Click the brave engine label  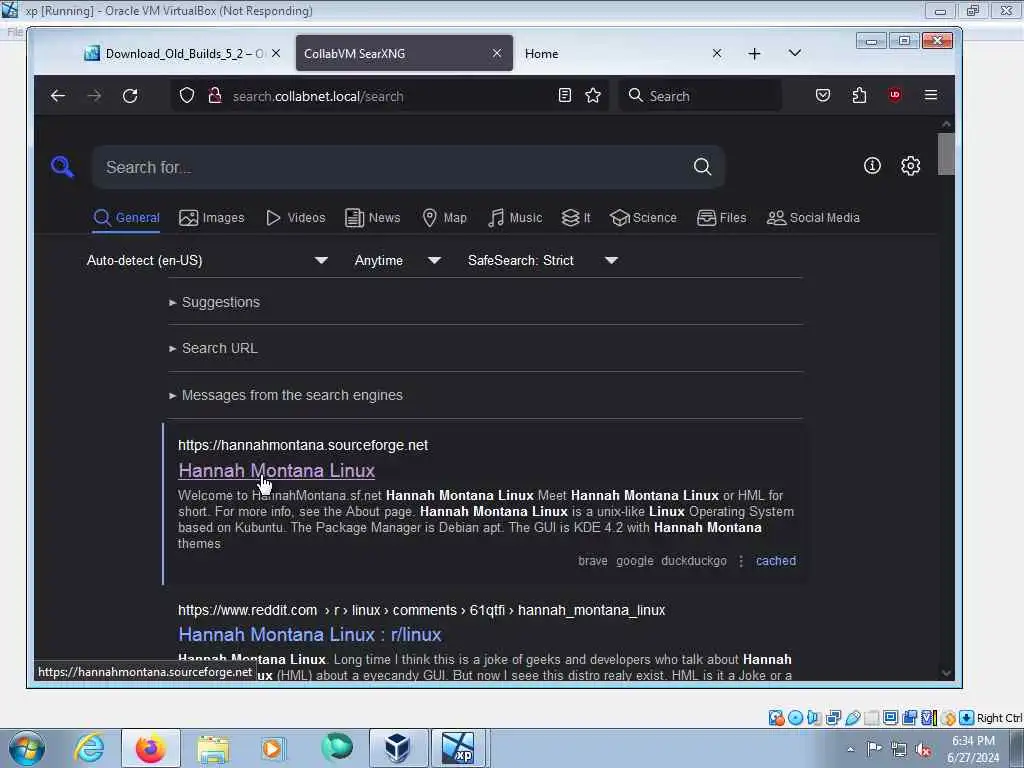(592, 560)
